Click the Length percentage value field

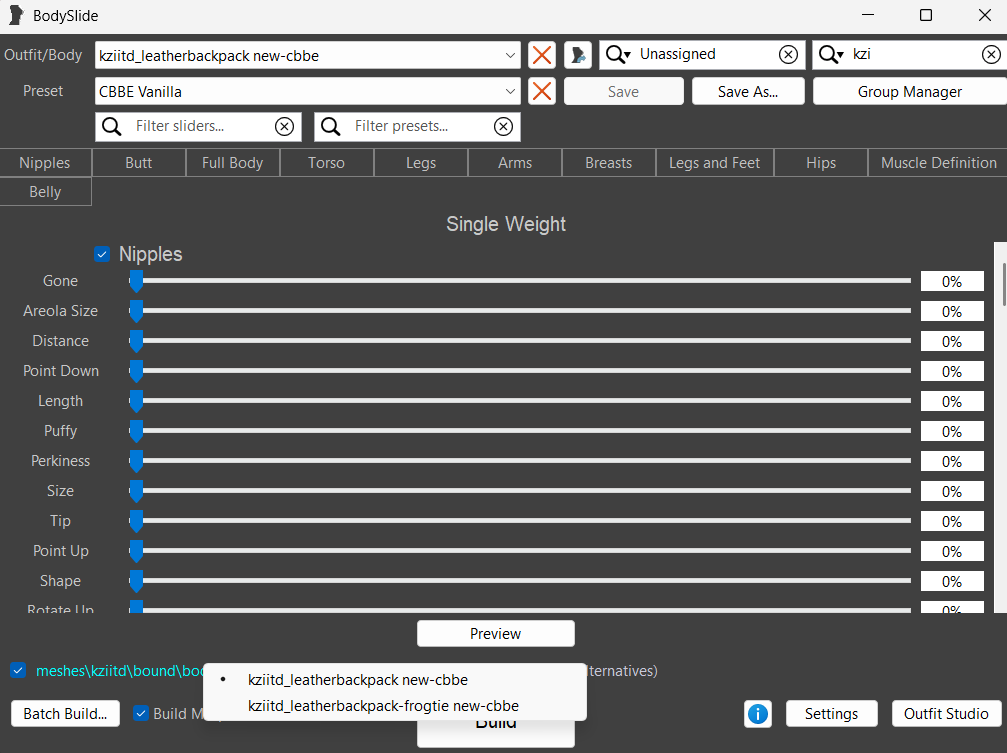coord(952,402)
